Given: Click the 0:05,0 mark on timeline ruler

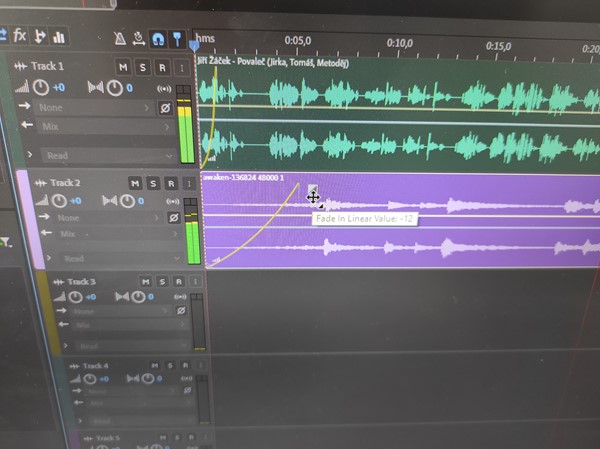Looking at the screenshot, I should point(297,42).
